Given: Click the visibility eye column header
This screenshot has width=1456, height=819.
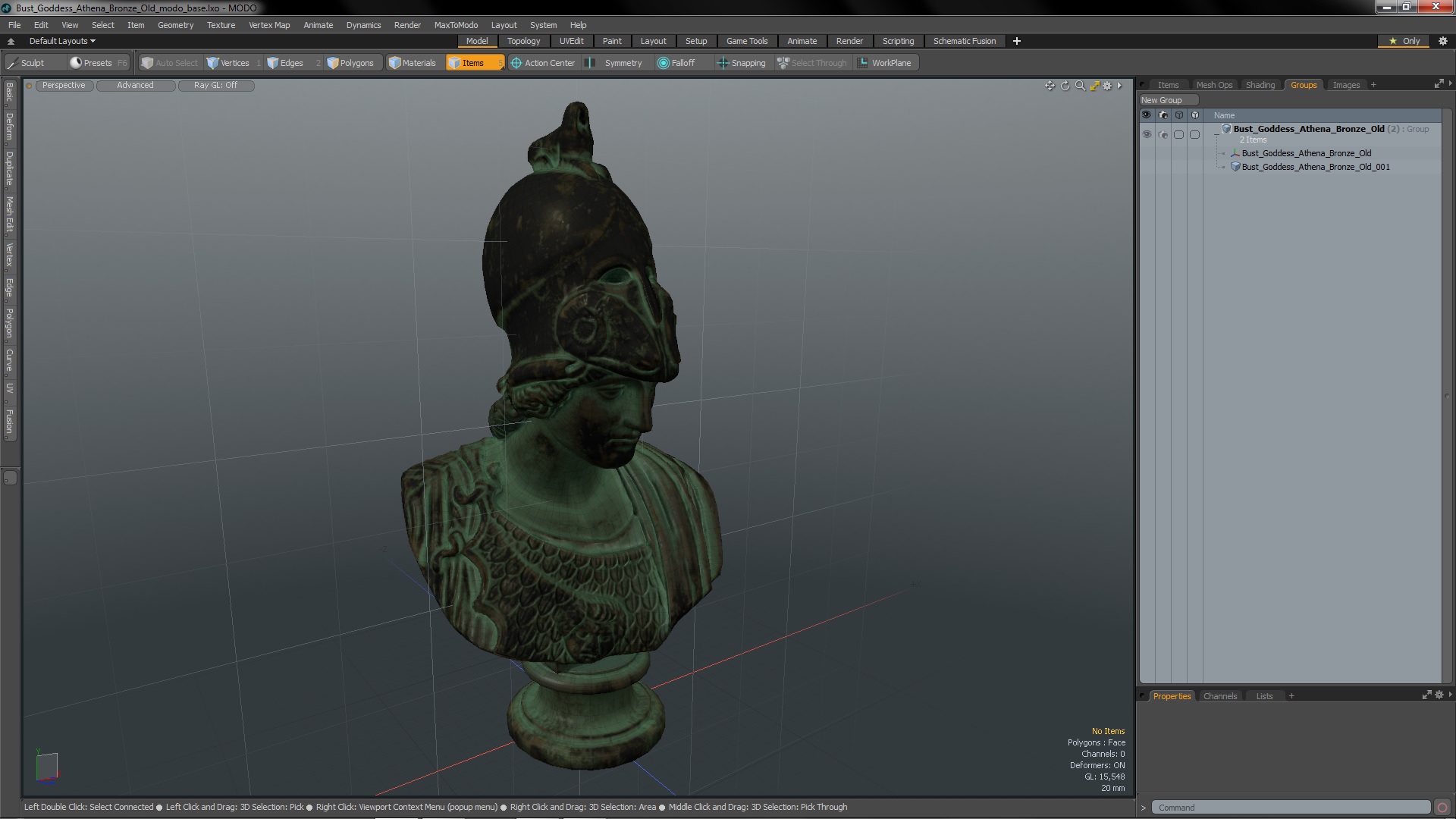Looking at the screenshot, I should coord(1147,115).
